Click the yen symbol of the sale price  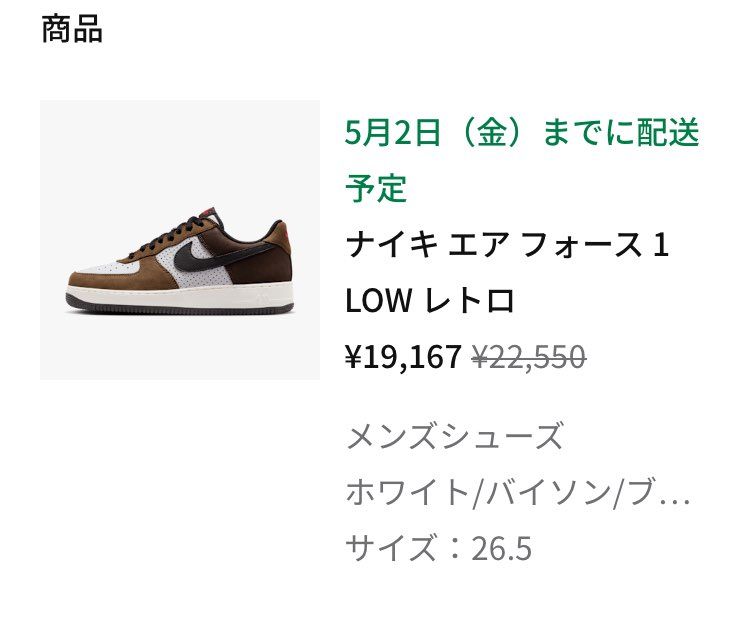(x=353, y=357)
